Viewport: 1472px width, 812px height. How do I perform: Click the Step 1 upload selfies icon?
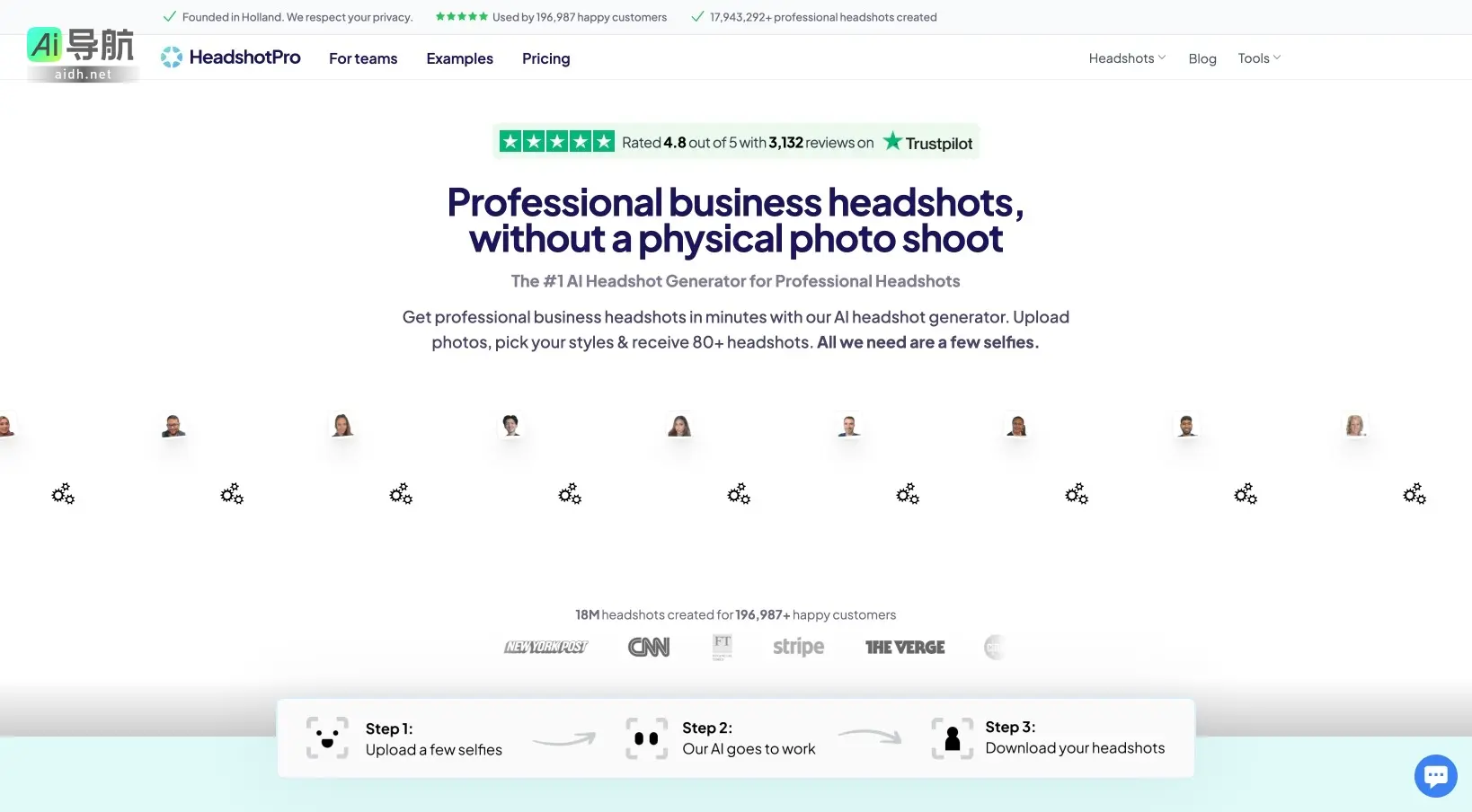[x=326, y=737]
